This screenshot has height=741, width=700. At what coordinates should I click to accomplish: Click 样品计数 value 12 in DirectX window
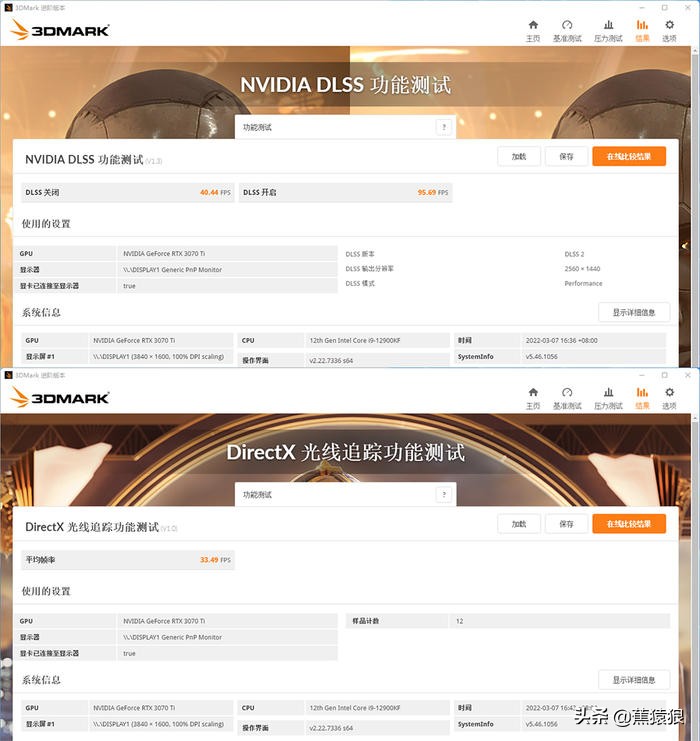tap(459, 621)
